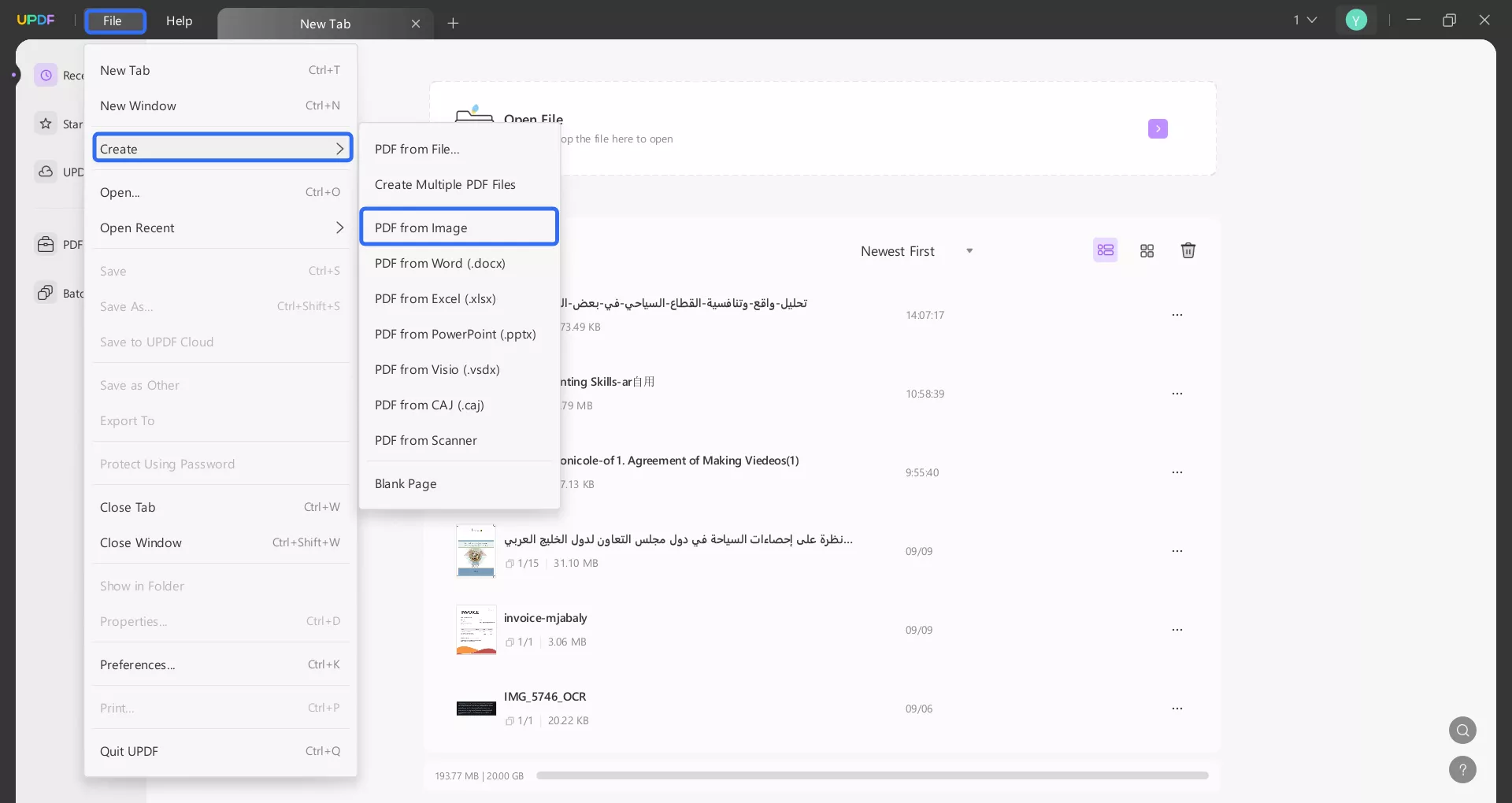
Task: Add a new tab with plus icon
Action: (x=453, y=24)
